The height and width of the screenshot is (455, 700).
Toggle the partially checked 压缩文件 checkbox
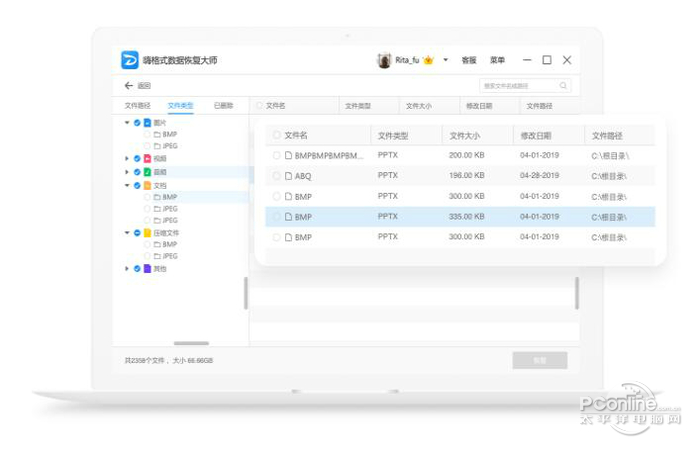click(137, 233)
